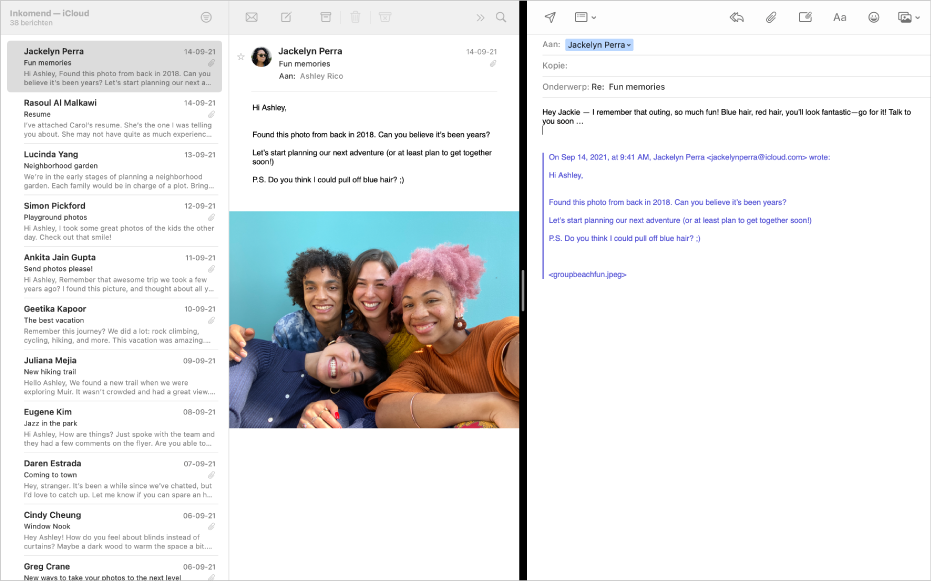
Task: Click the filter messages icon in Inkomend header
Action: pyautogui.click(x=206, y=18)
